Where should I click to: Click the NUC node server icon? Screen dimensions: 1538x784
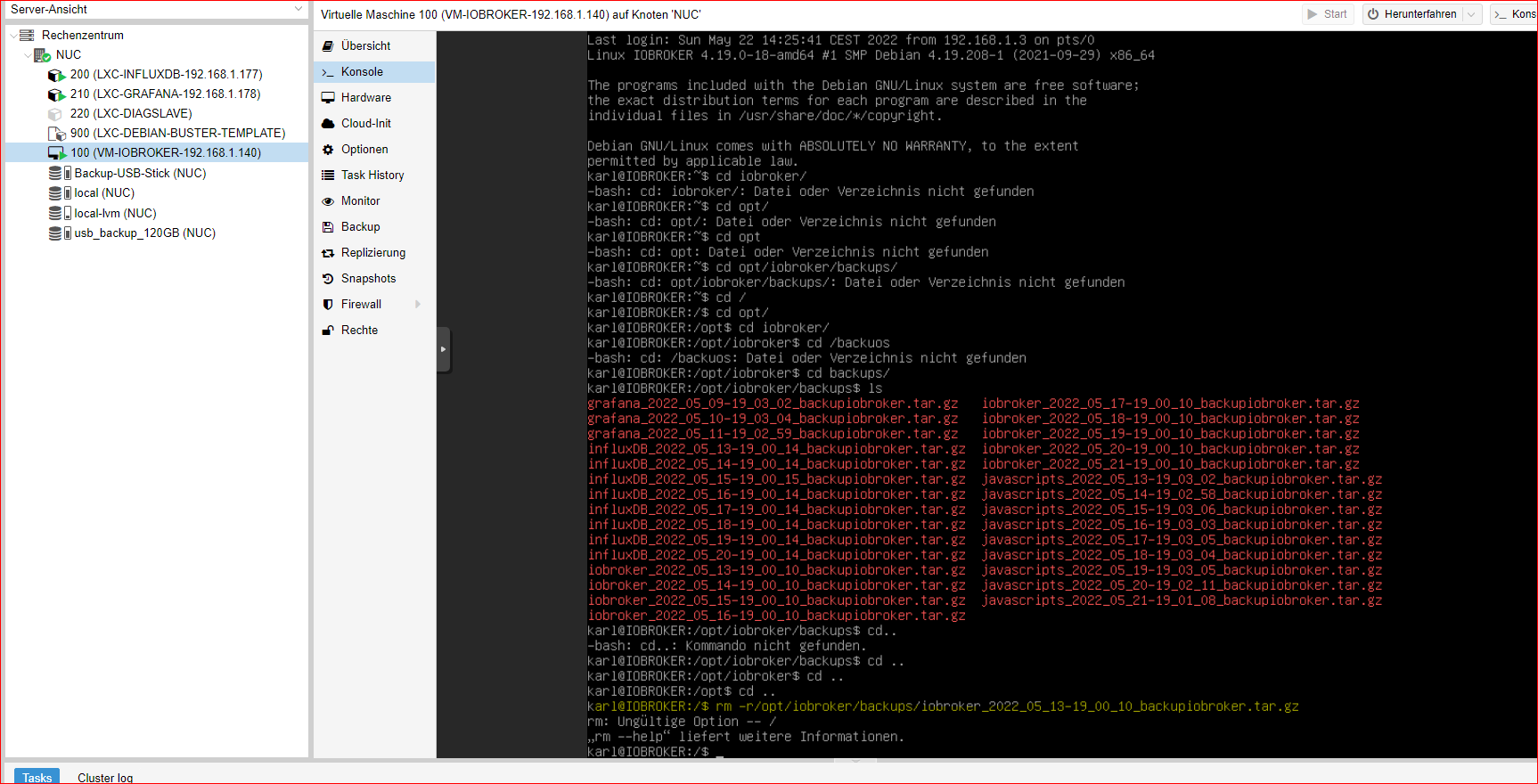42,55
